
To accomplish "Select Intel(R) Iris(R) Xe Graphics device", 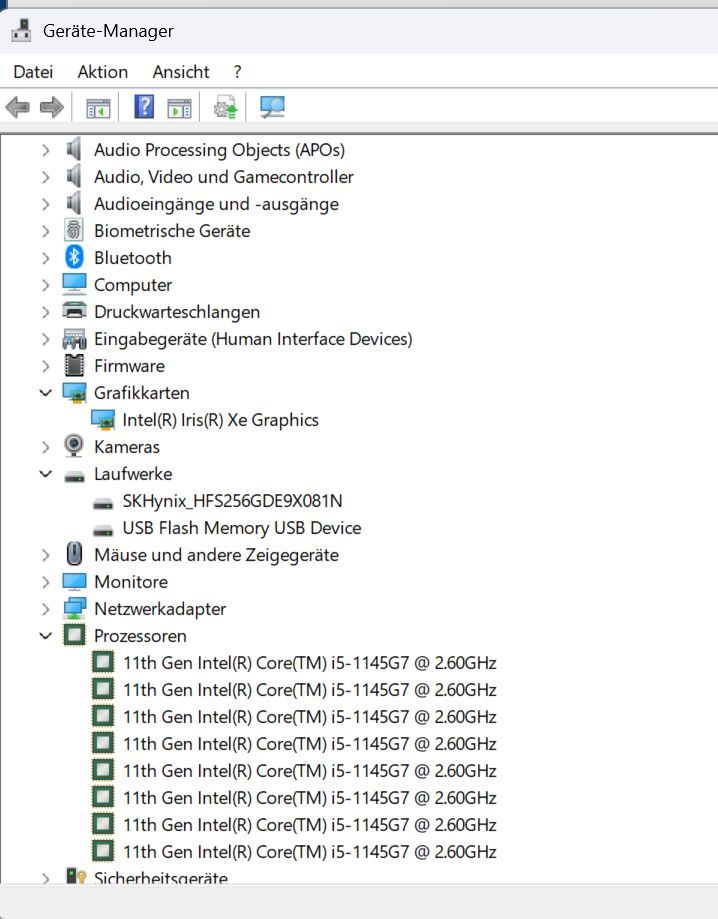I will click(220, 420).
